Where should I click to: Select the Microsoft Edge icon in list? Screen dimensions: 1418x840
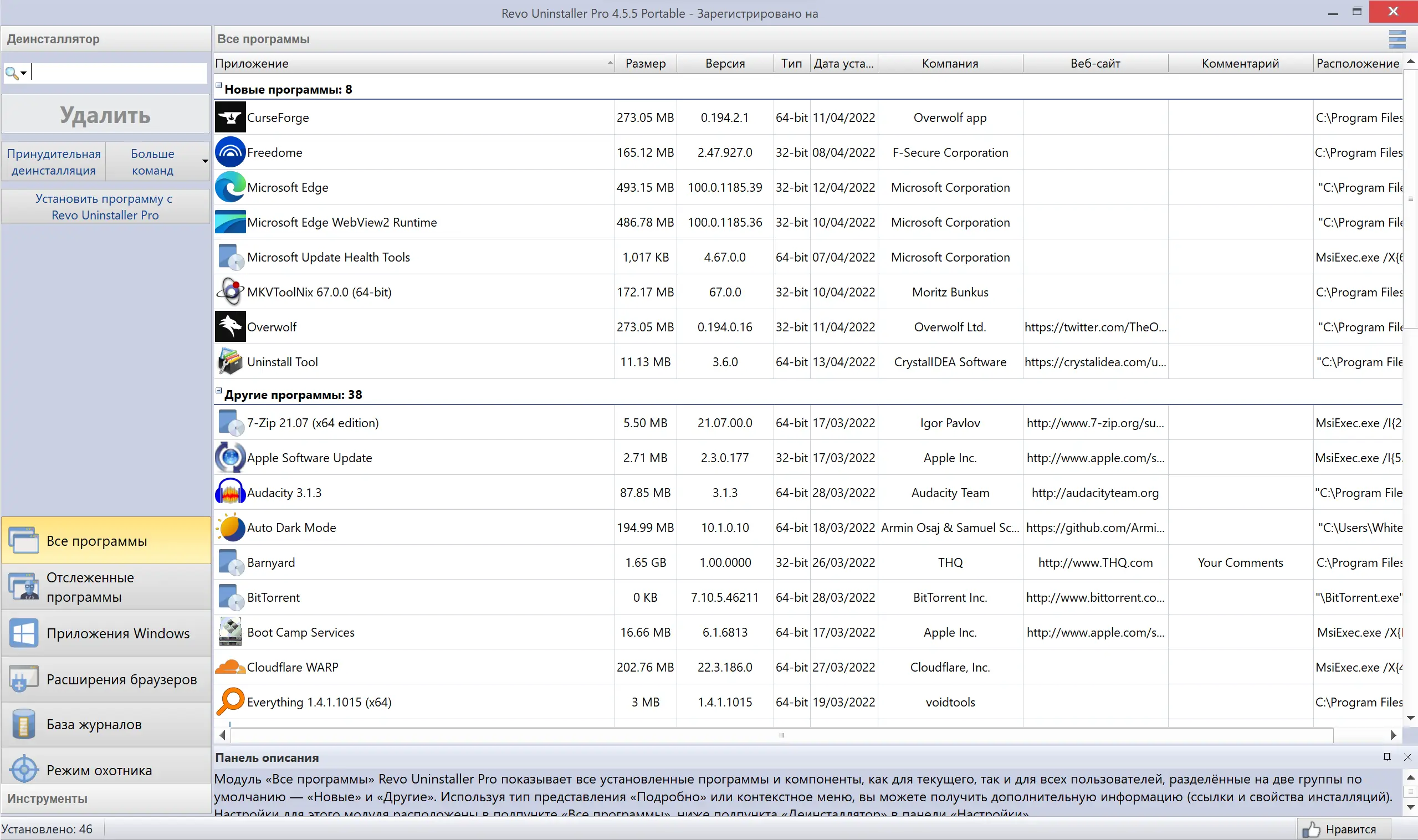(x=230, y=187)
